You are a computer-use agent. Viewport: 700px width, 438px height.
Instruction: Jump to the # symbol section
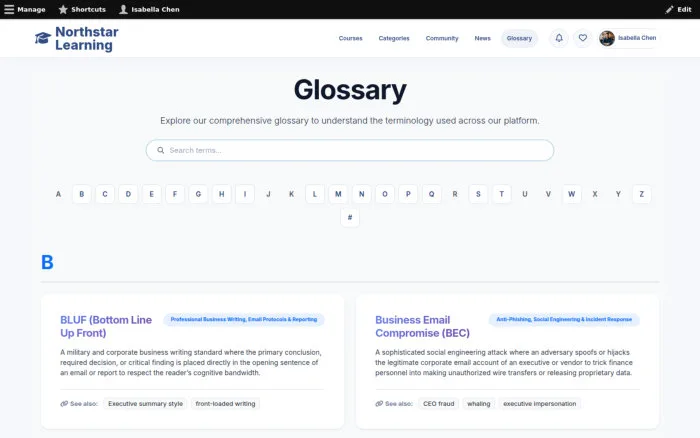pos(350,217)
